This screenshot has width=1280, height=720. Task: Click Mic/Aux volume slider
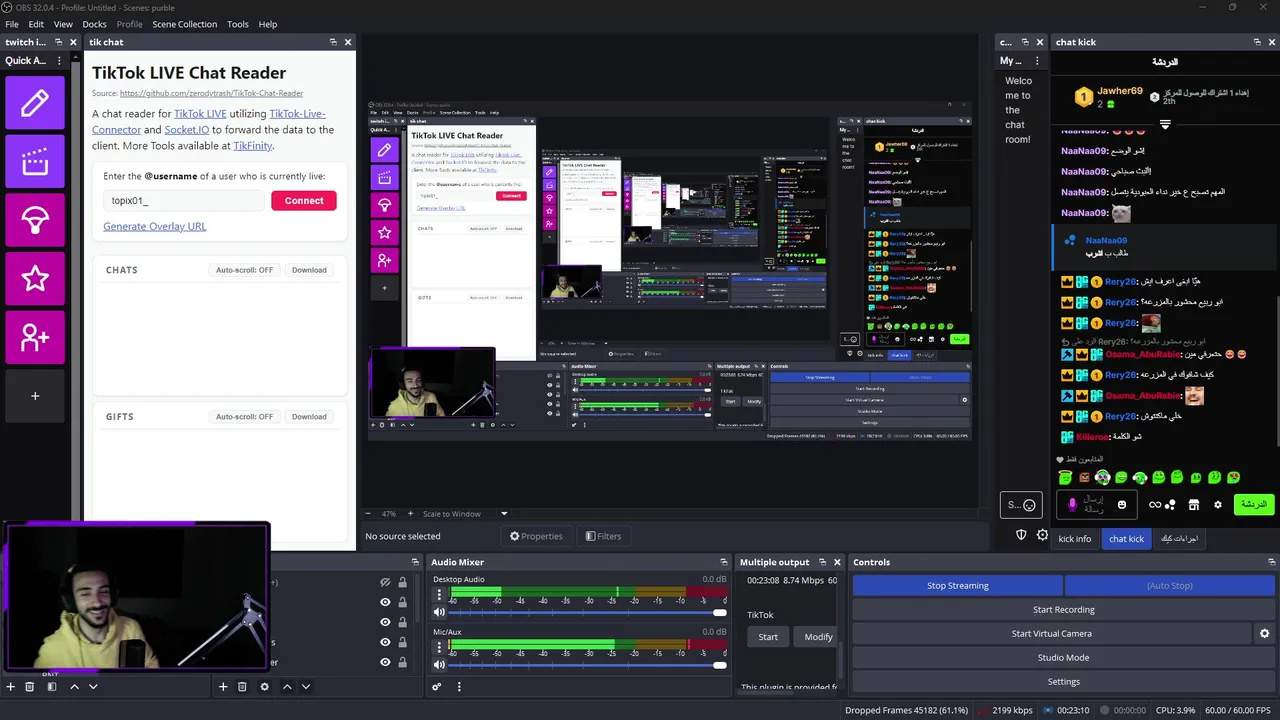coord(589,665)
